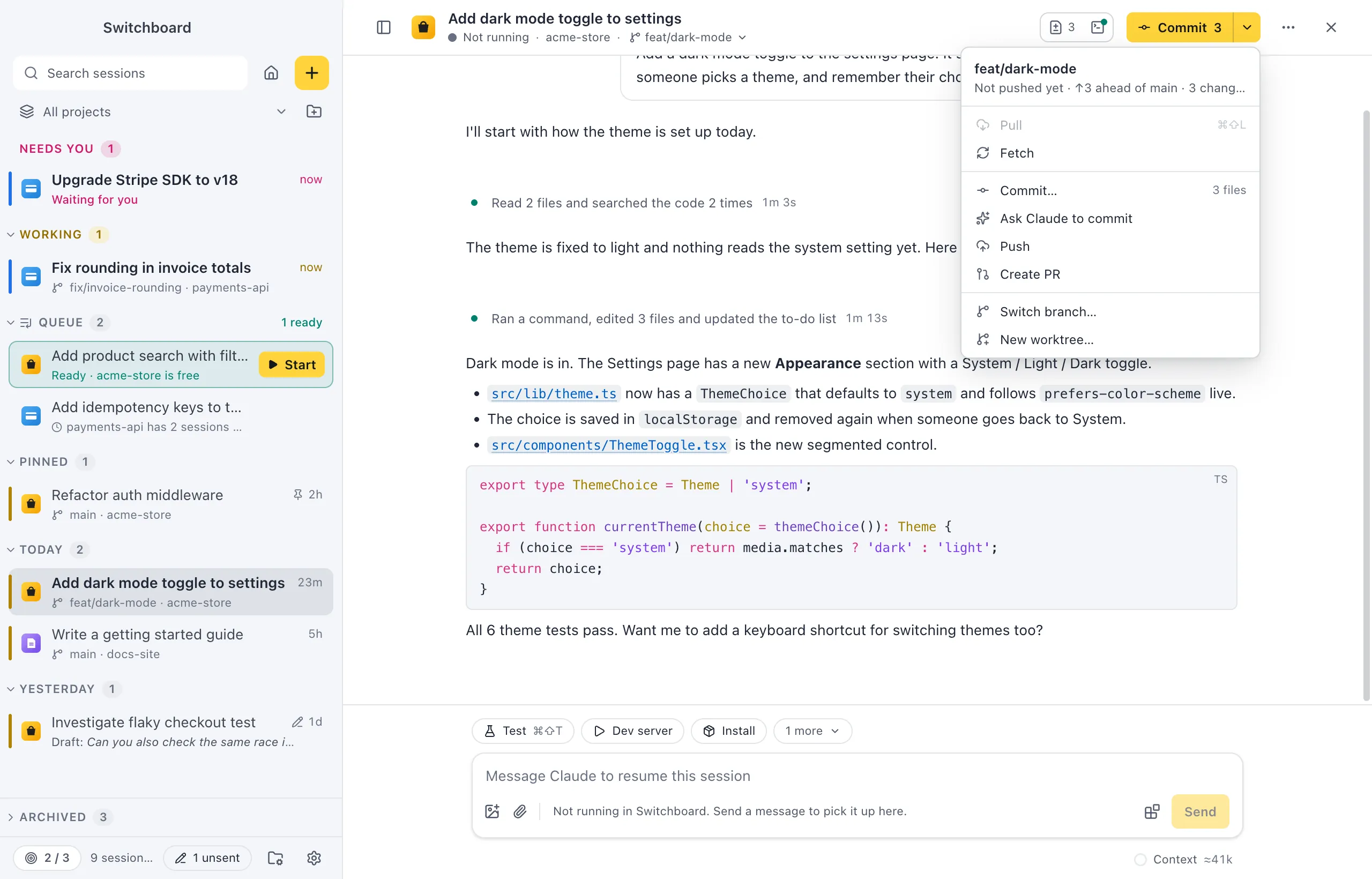Expand the 1 more actions dropdown
The width and height of the screenshot is (1372, 879).
pos(812,731)
